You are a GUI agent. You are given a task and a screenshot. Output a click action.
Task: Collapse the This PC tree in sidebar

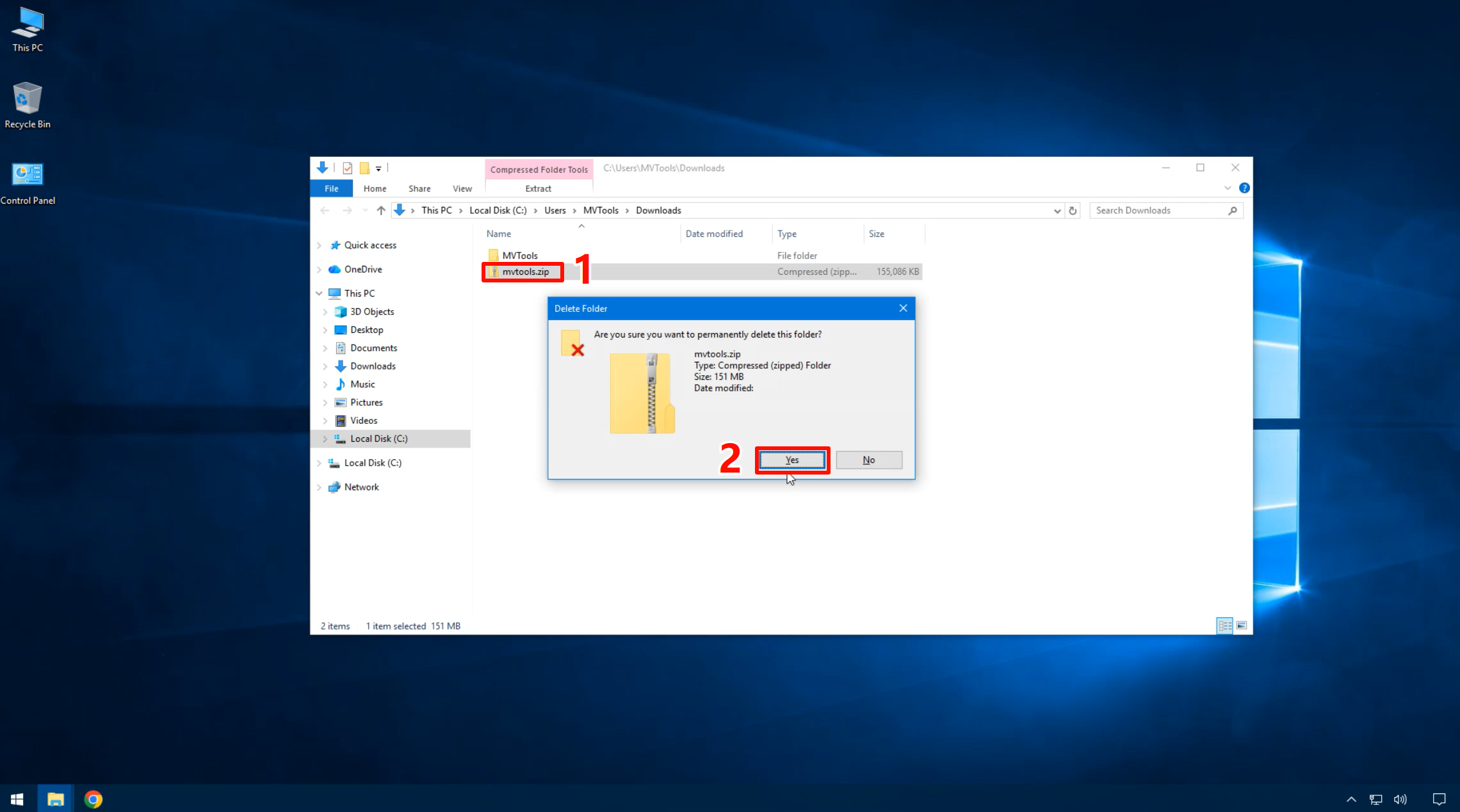click(319, 293)
